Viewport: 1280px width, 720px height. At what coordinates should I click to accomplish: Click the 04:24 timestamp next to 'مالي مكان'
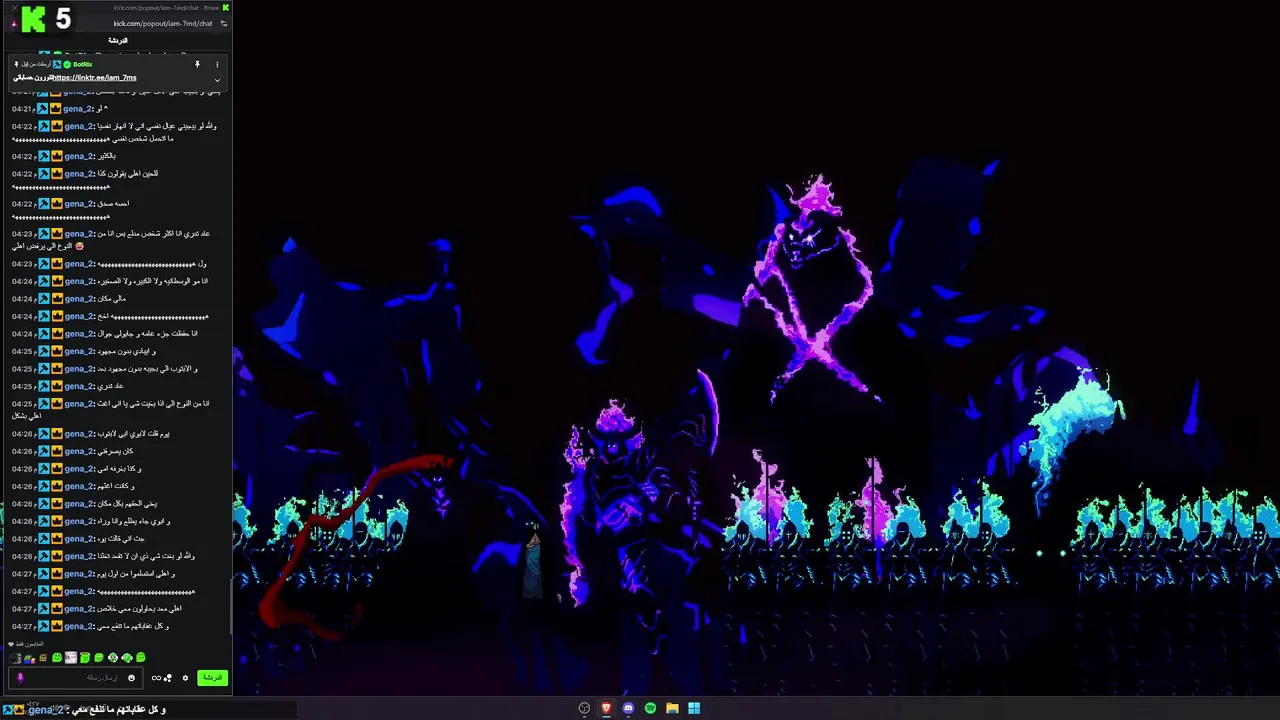tap(23, 298)
